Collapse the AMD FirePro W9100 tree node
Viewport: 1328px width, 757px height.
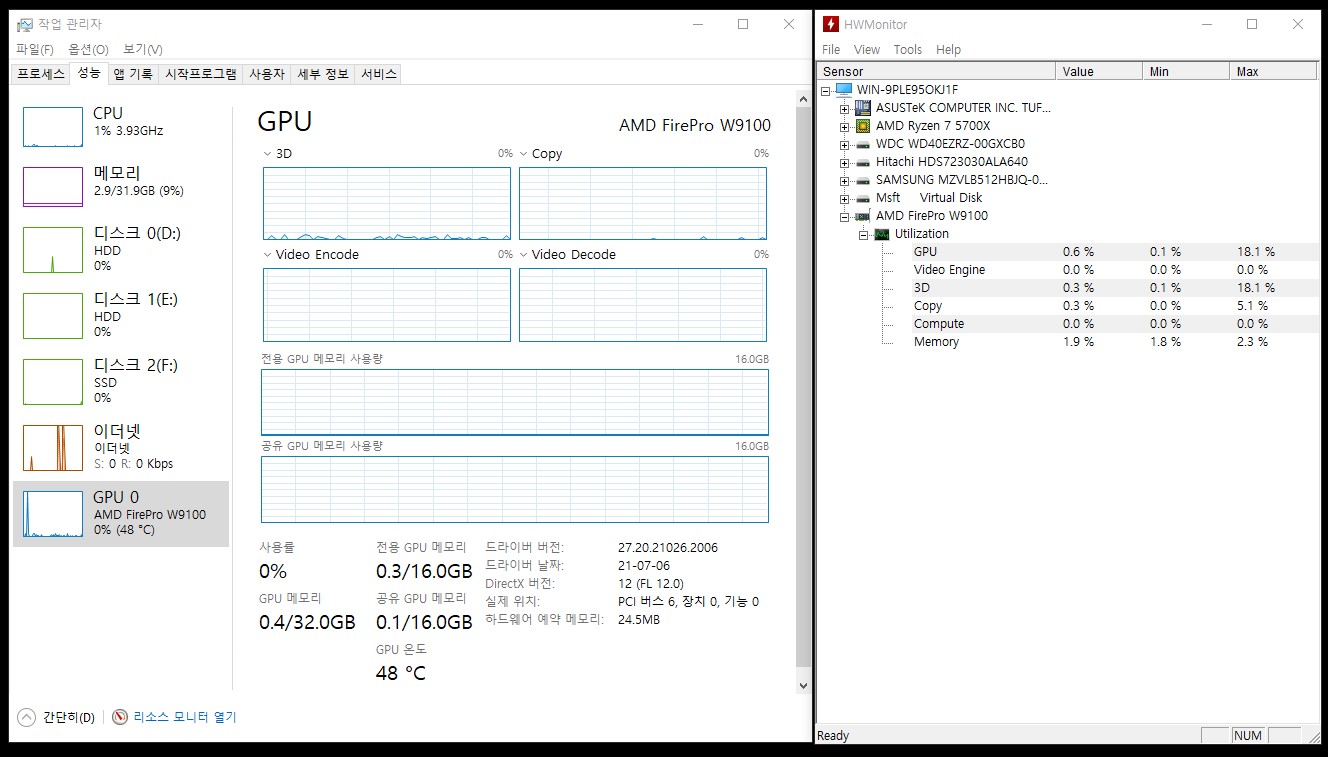point(844,216)
